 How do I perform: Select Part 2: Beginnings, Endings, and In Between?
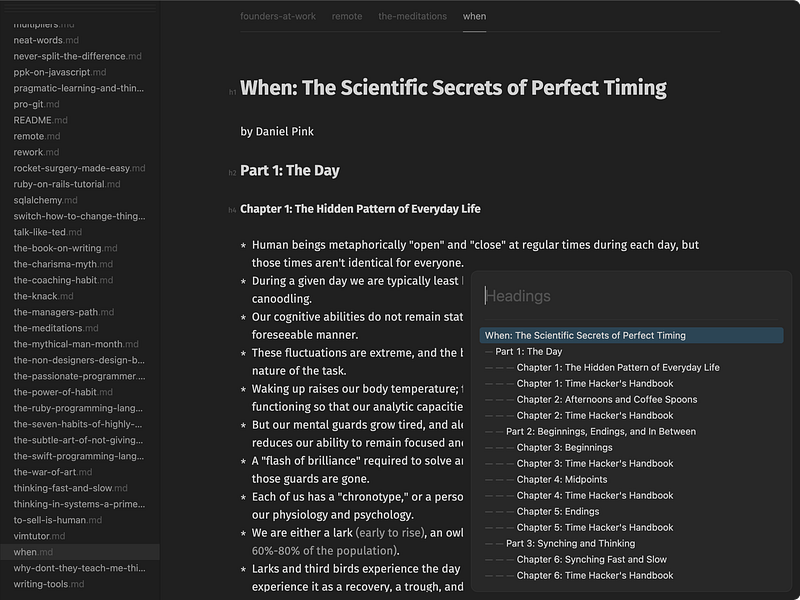tap(601, 432)
